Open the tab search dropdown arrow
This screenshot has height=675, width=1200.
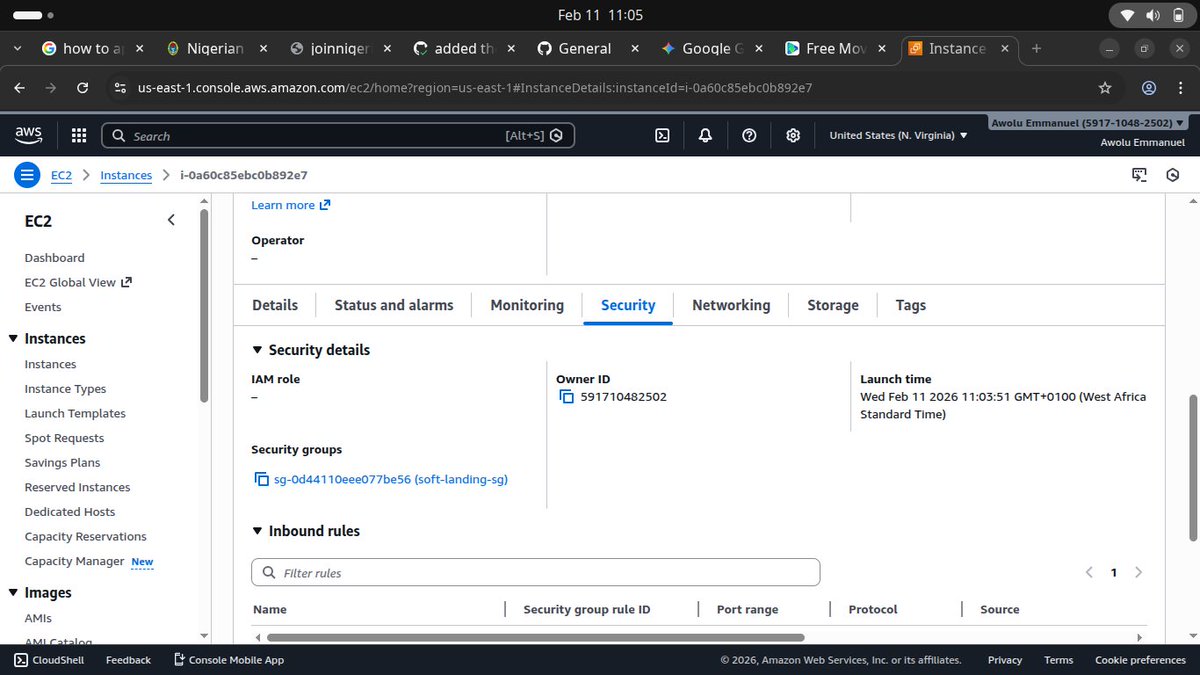point(18,48)
